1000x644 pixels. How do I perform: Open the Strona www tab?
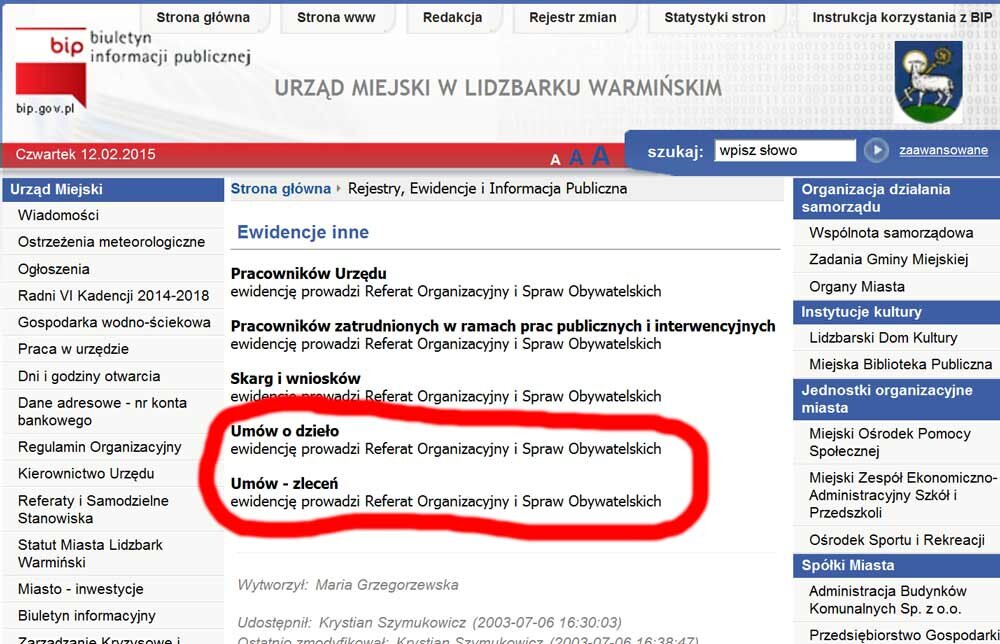(336, 17)
